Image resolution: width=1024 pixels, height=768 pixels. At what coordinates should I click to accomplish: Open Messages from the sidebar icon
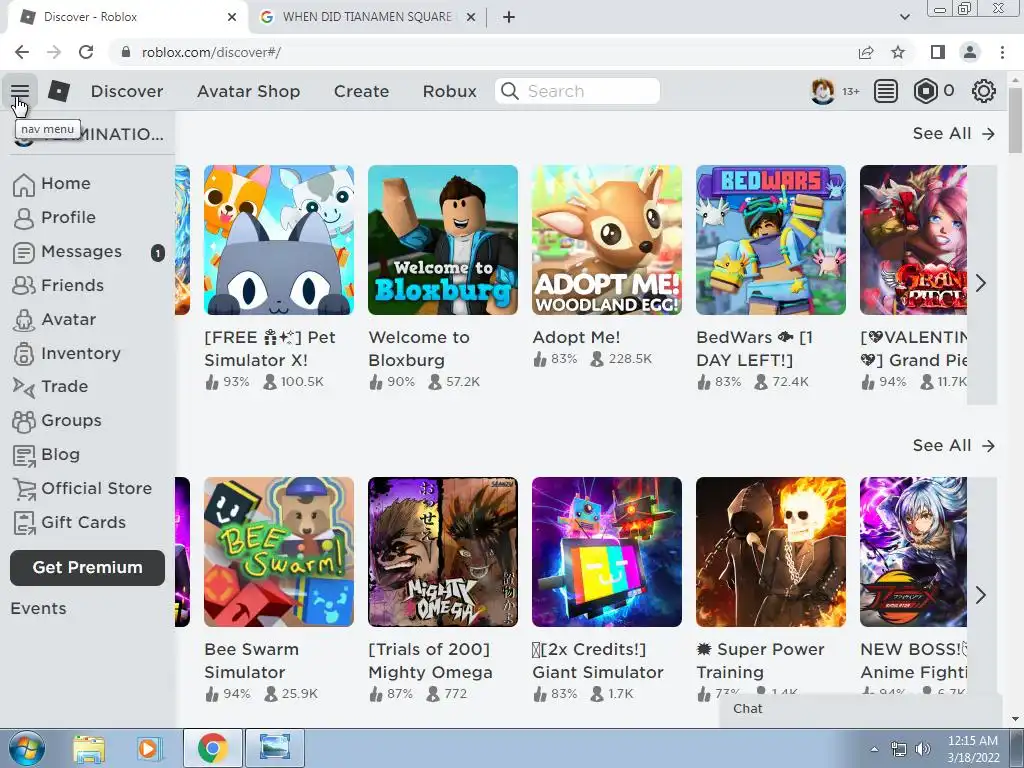tap(24, 252)
